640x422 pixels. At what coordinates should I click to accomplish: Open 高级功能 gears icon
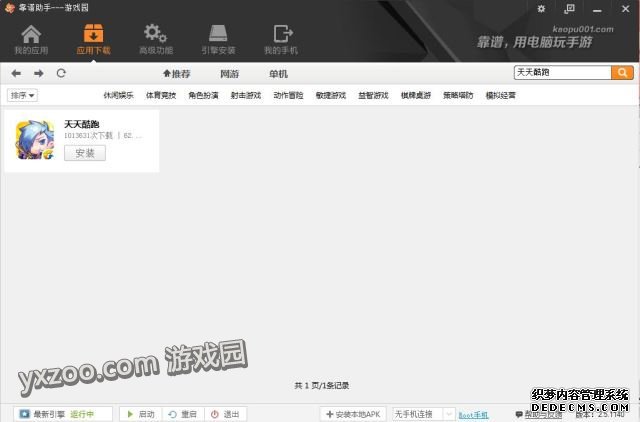pos(156,40)
